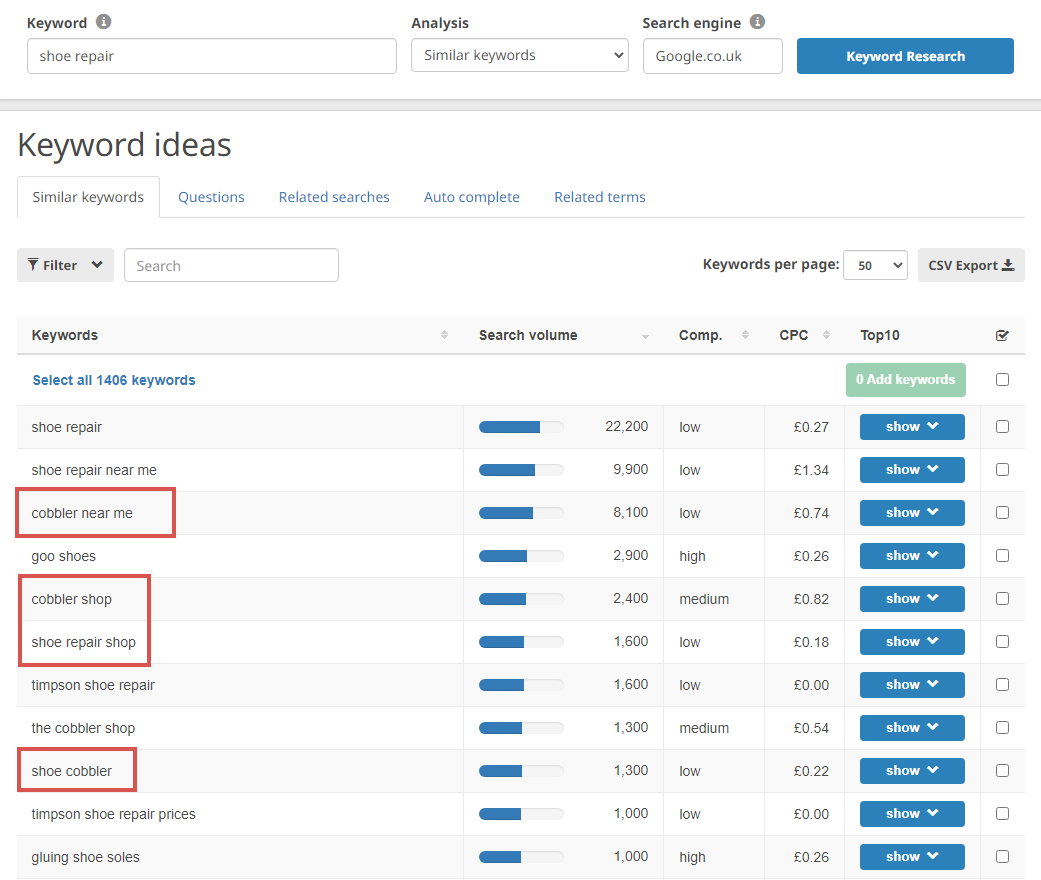The width and height of the screenshot is (1041, 880).
Task: Click inside the table Search field
Action: 231,264
